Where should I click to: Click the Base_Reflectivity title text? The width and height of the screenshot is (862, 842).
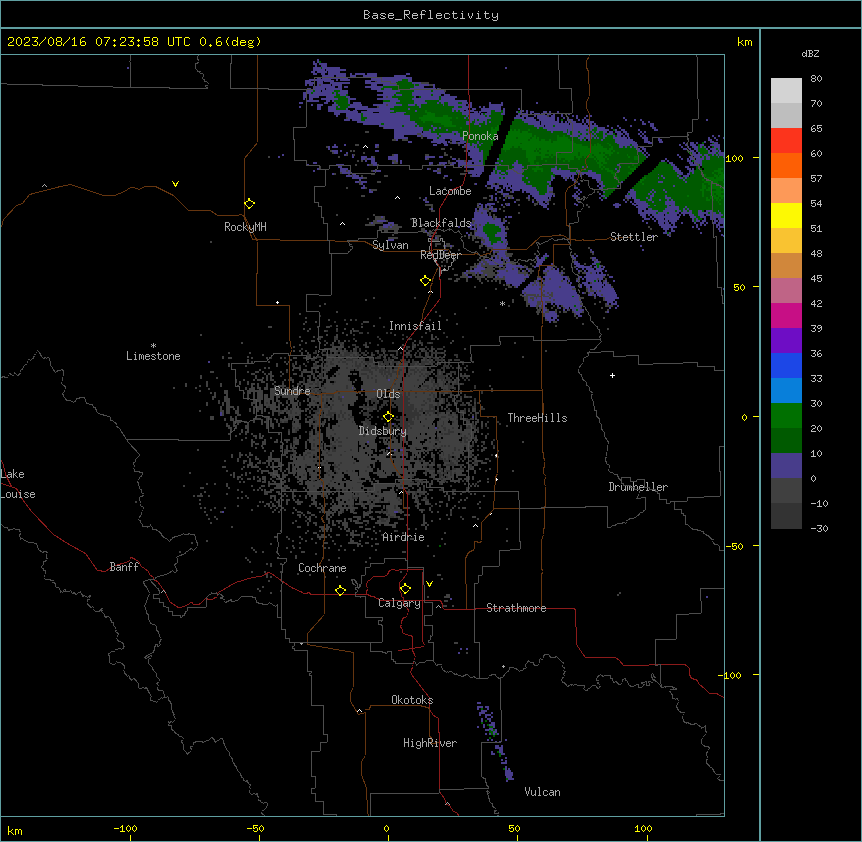431,15
